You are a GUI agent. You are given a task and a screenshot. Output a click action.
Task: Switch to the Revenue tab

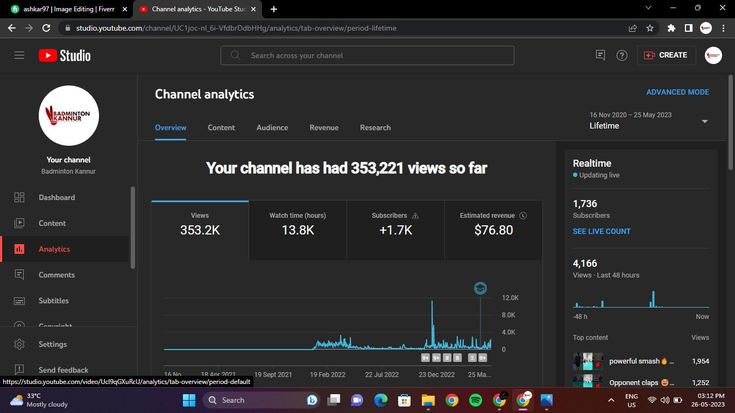324,128
